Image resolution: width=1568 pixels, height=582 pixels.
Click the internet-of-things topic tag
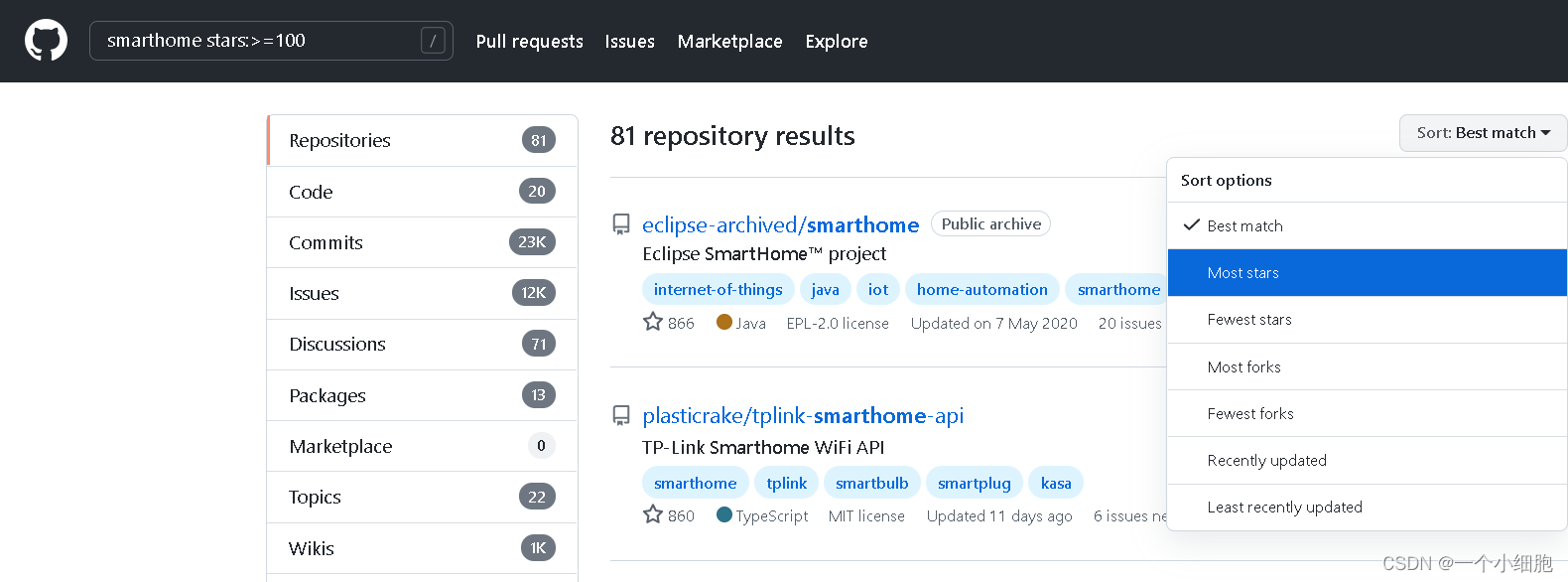point(718,289)
